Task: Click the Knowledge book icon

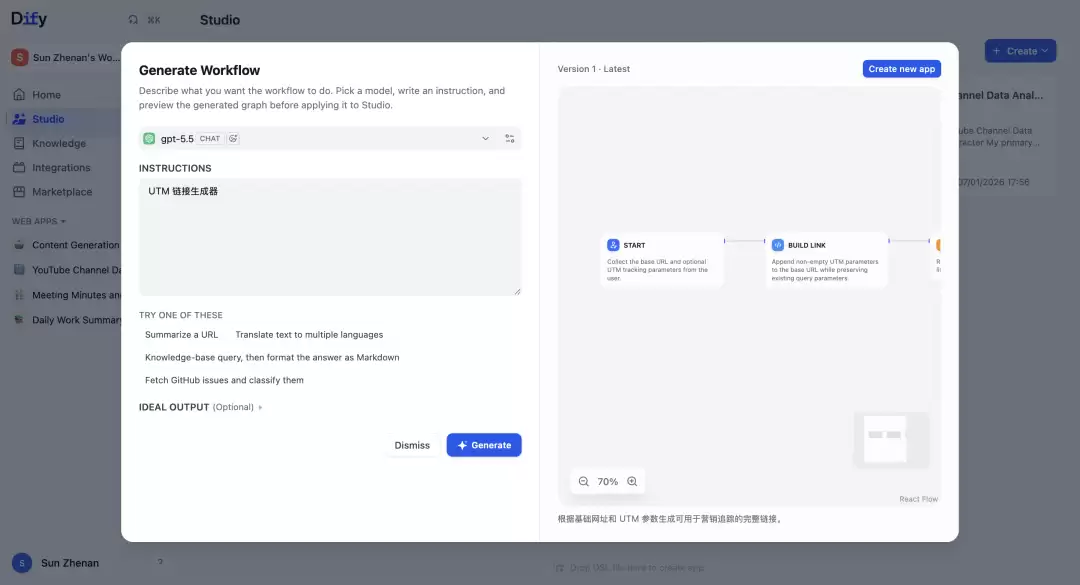Action: [x=19, y=143]
